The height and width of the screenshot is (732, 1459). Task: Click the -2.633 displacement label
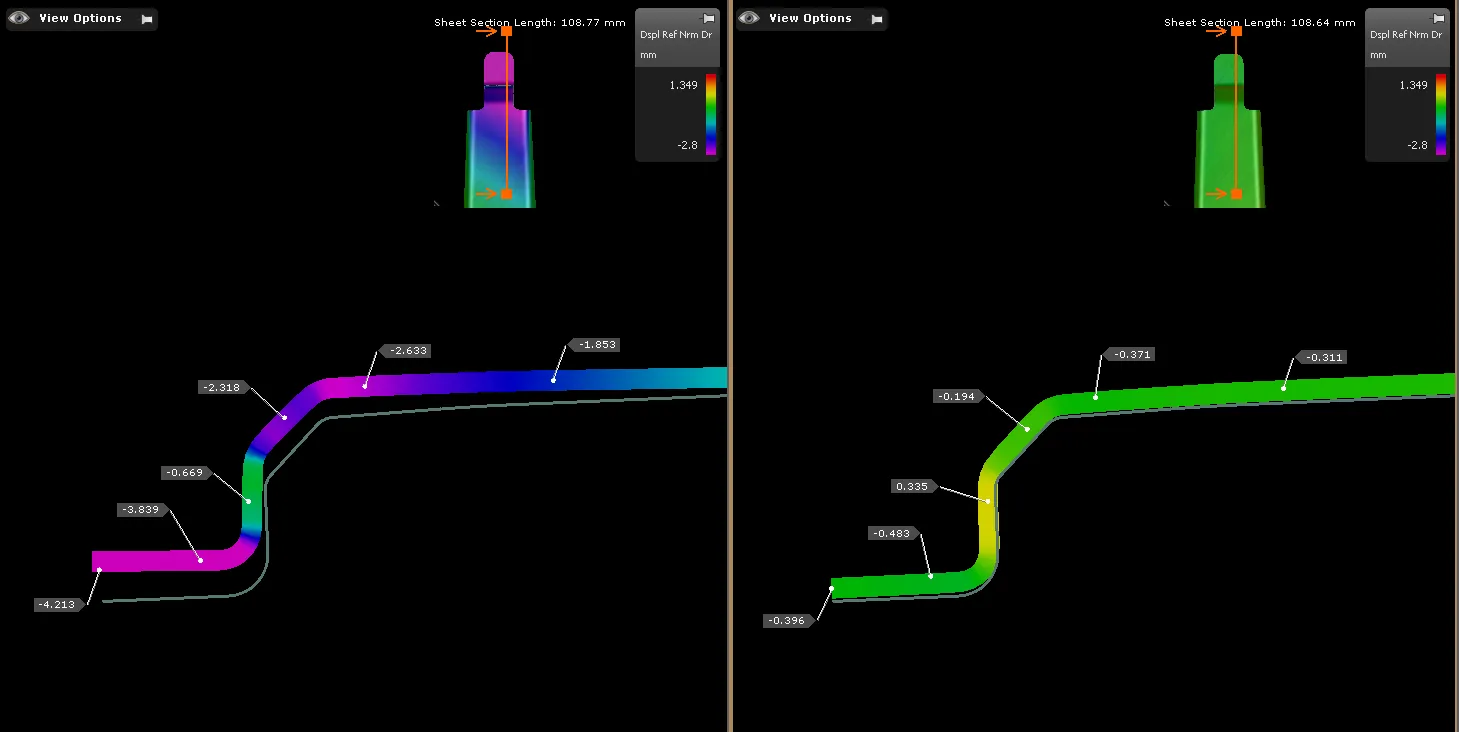click(407, 351)
